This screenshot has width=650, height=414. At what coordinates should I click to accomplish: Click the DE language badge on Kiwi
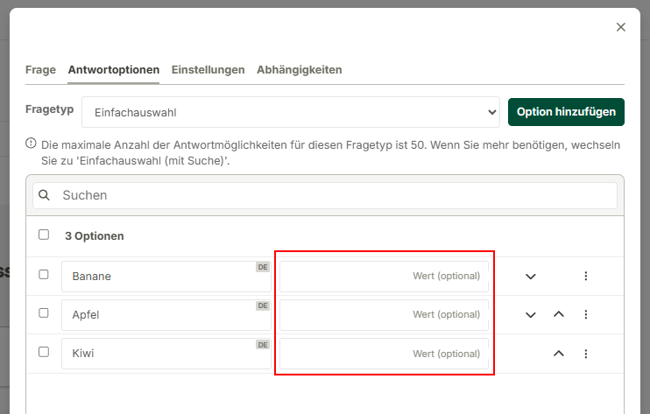[x=263, y=345]
